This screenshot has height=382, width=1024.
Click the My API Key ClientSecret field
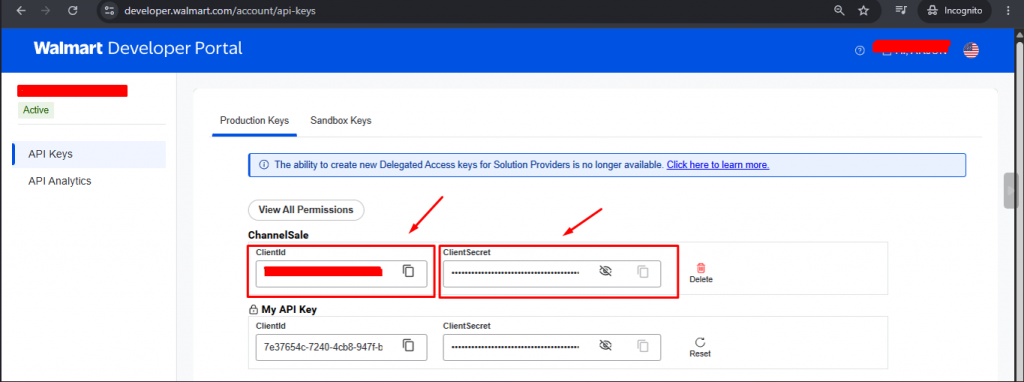tap(552, 347)
